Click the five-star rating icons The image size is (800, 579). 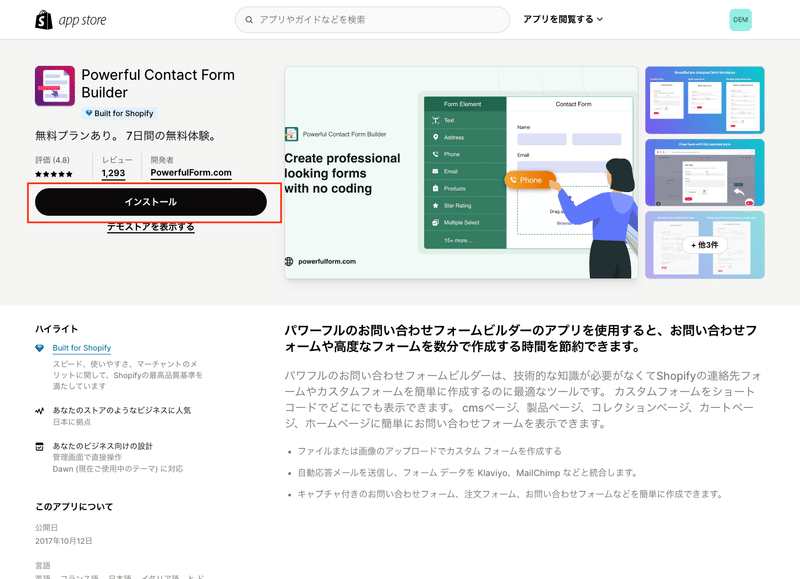coord(54,174)
